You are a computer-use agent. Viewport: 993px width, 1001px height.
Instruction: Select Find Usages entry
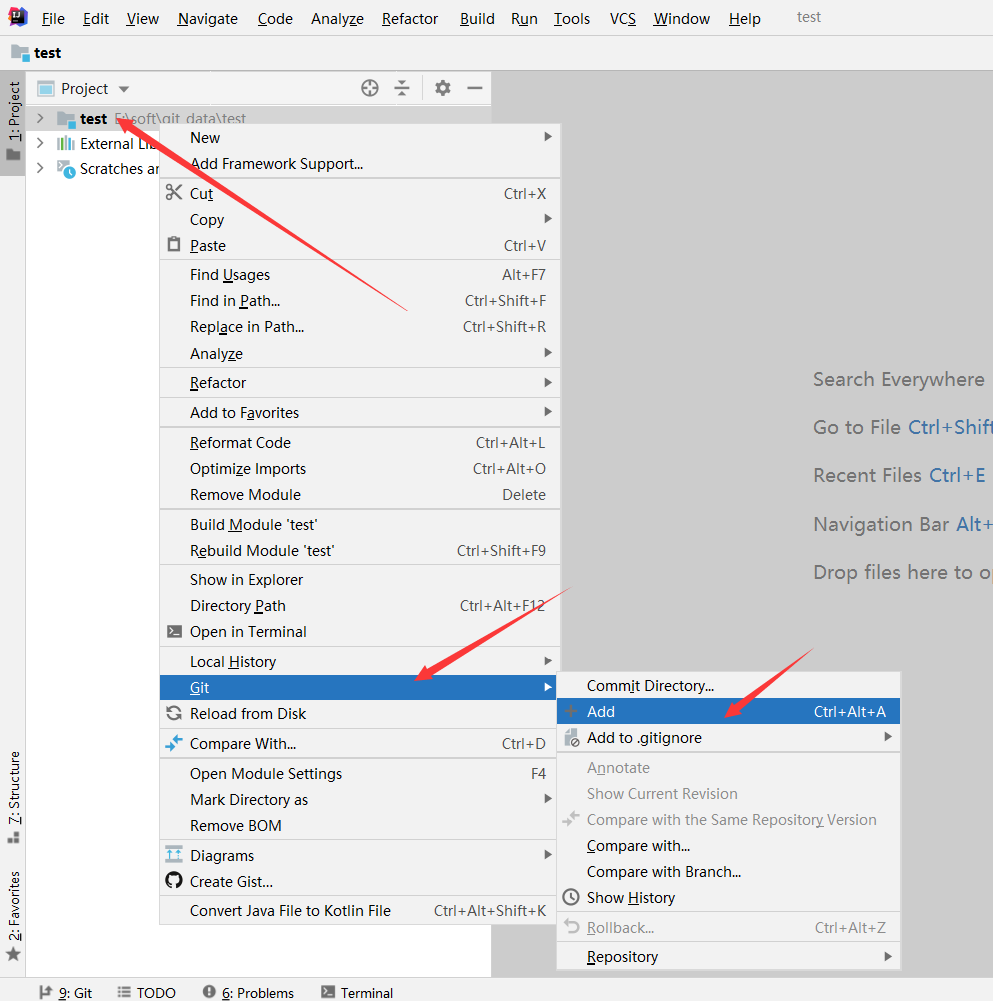coord(360,275)
